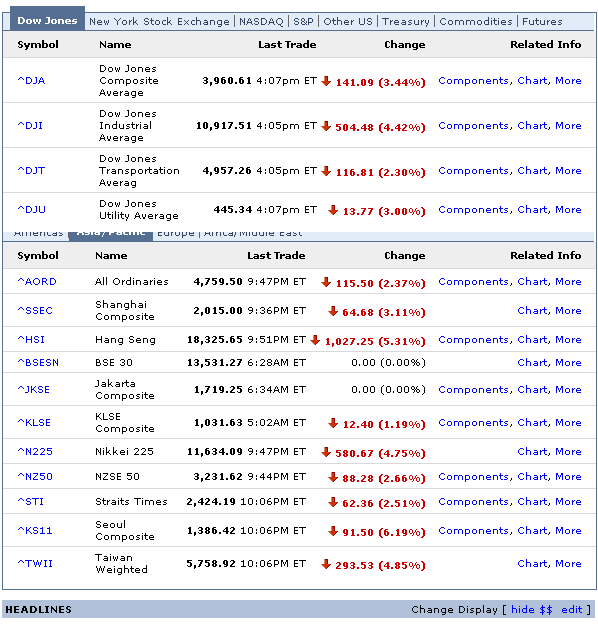Screen dimensions: 598x624
Task: Open the ^DJA symbol link
Action: coord(31,81)
